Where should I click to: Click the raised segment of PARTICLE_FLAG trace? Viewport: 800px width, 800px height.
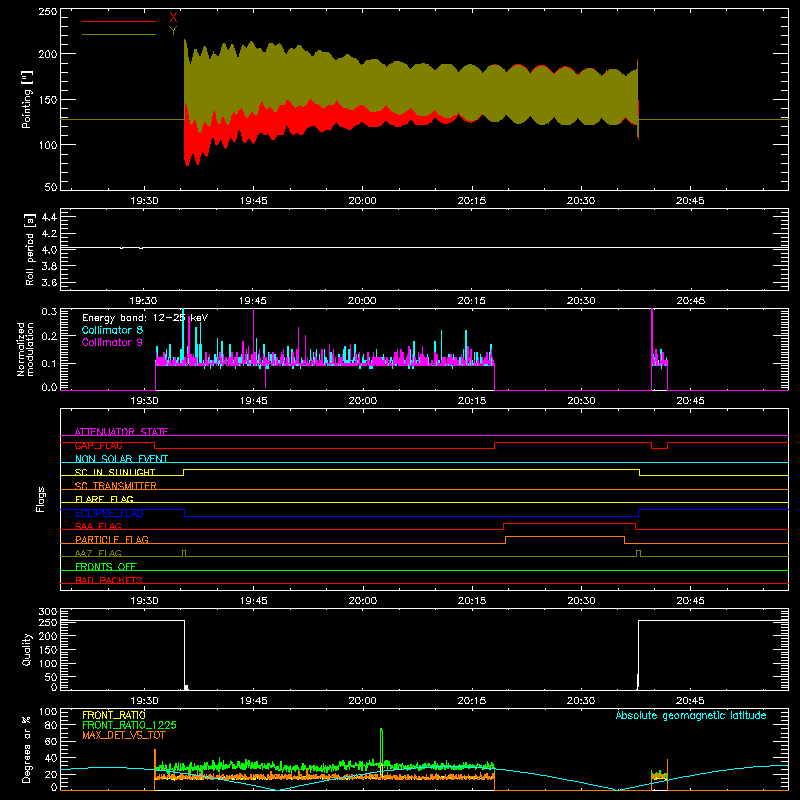pyautogui.click(x=565, y=537)
